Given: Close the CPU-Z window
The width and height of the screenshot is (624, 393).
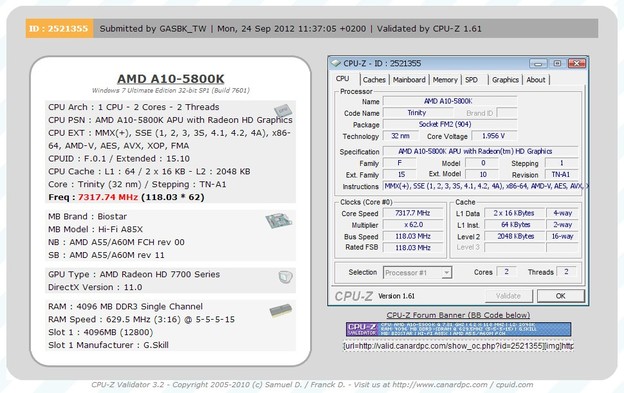Looking at the screenshot, I should pos(577,63).
